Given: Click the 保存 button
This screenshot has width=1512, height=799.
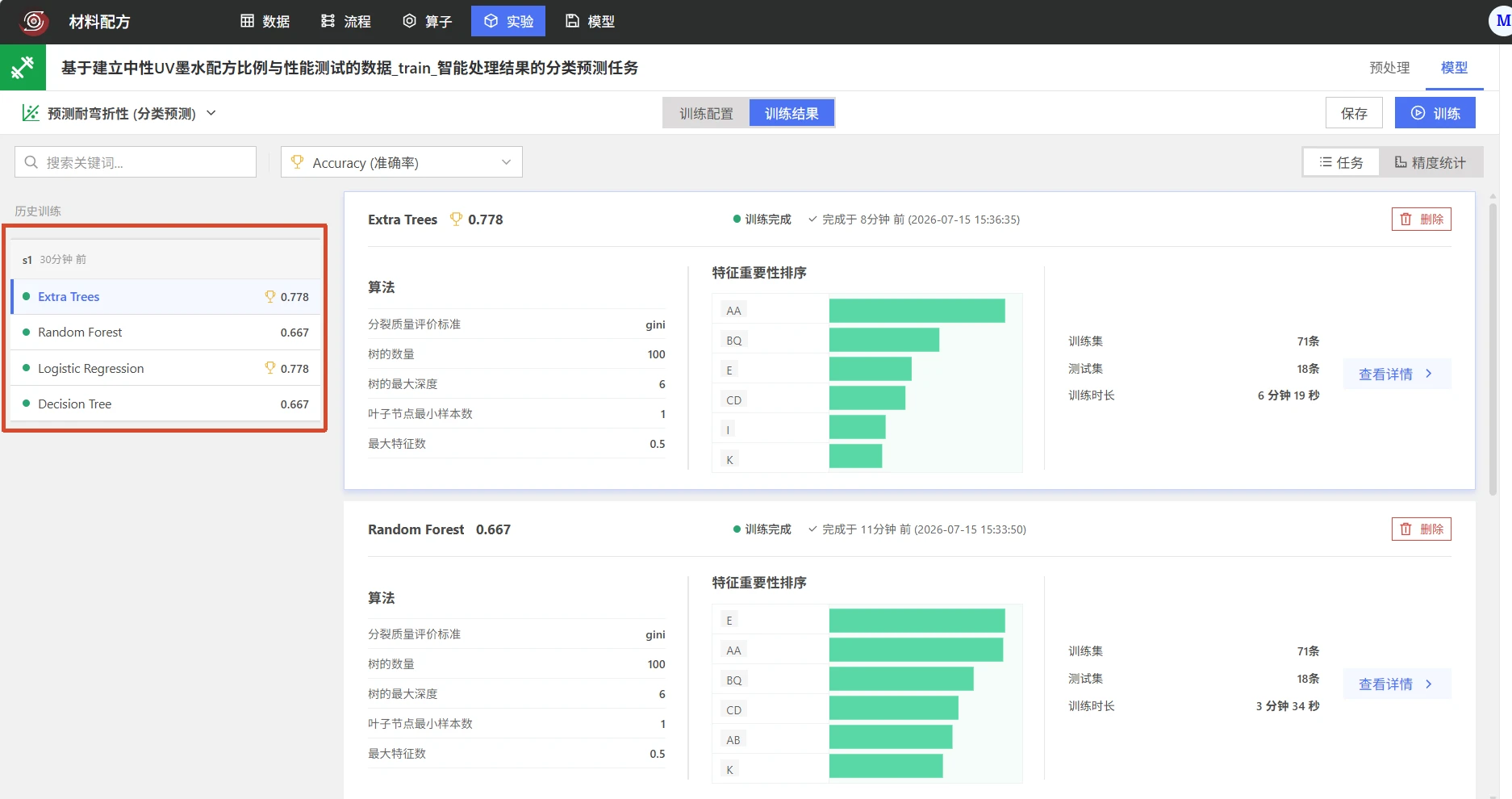Looking at the screenshot, I should tap(1354, 113).
